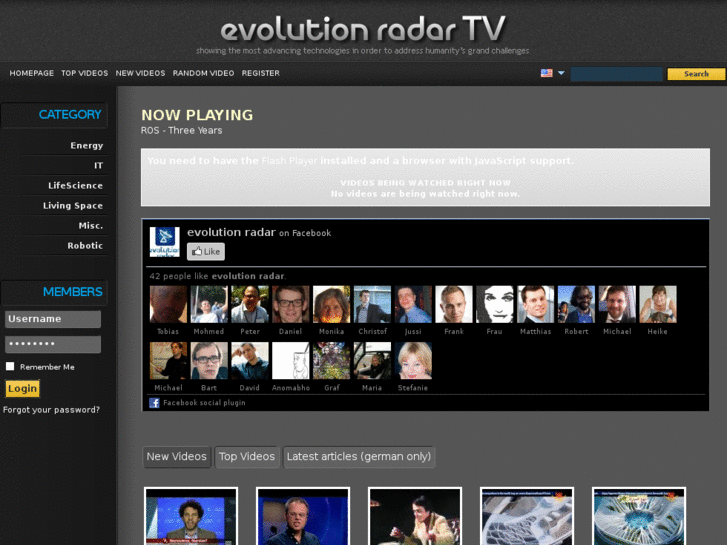Switch to the Top Videos tab
727x545 pixels.
click(x=247, y=457)
